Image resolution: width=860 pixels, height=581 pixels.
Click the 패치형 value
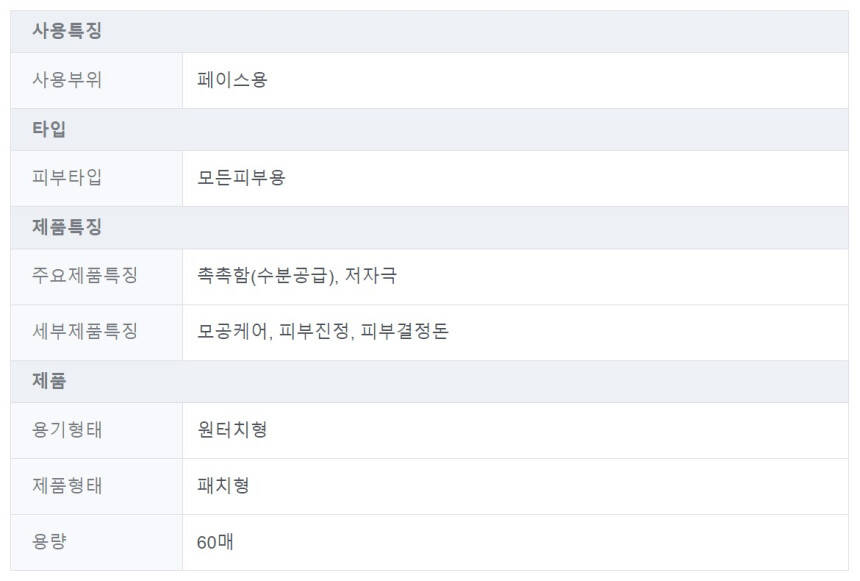point(223,486)
